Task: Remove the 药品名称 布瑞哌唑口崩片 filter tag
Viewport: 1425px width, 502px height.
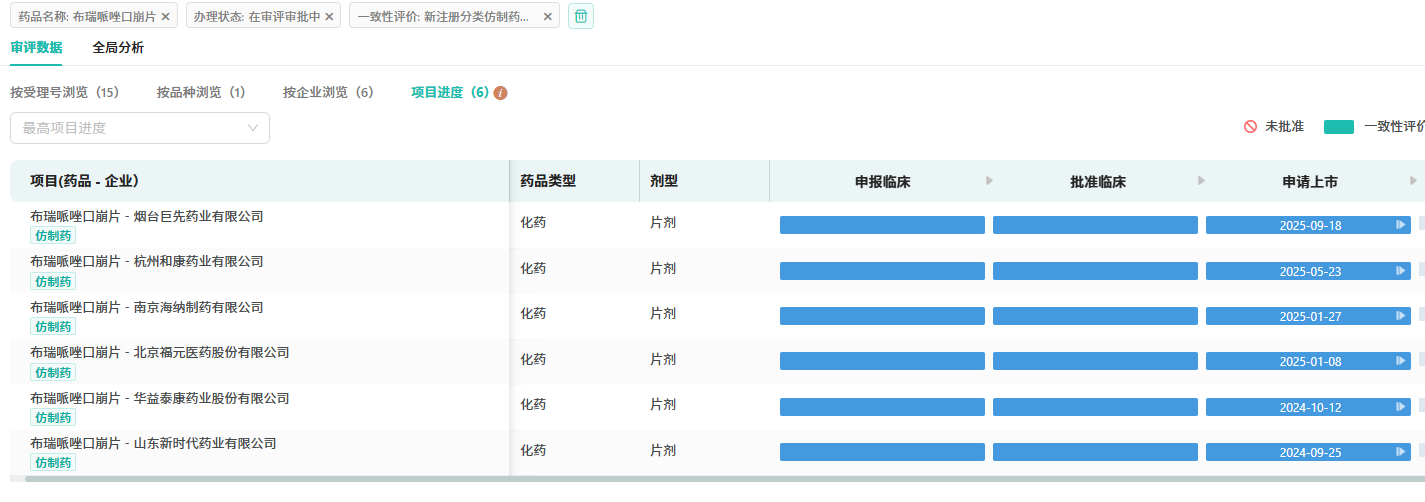Action: (x=166, y=17)
